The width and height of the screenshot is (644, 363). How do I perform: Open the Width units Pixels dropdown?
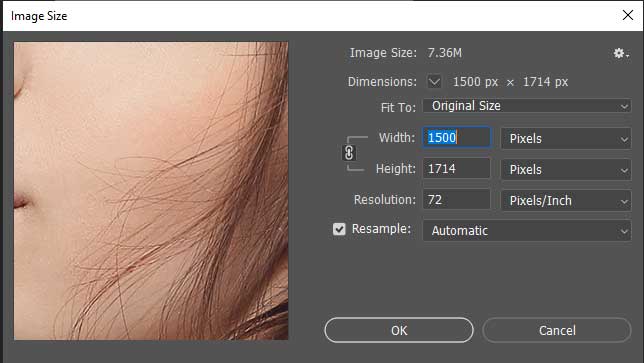tap(566, 139)
